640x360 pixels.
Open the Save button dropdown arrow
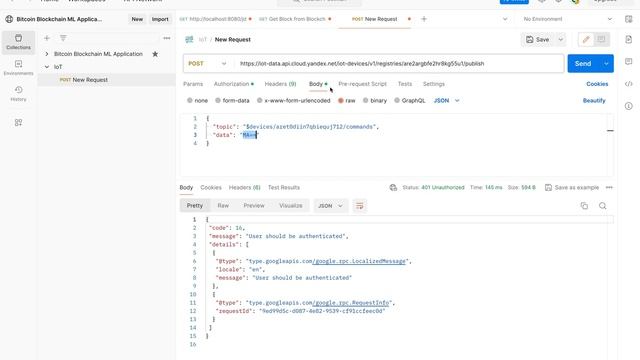point(561,40)
